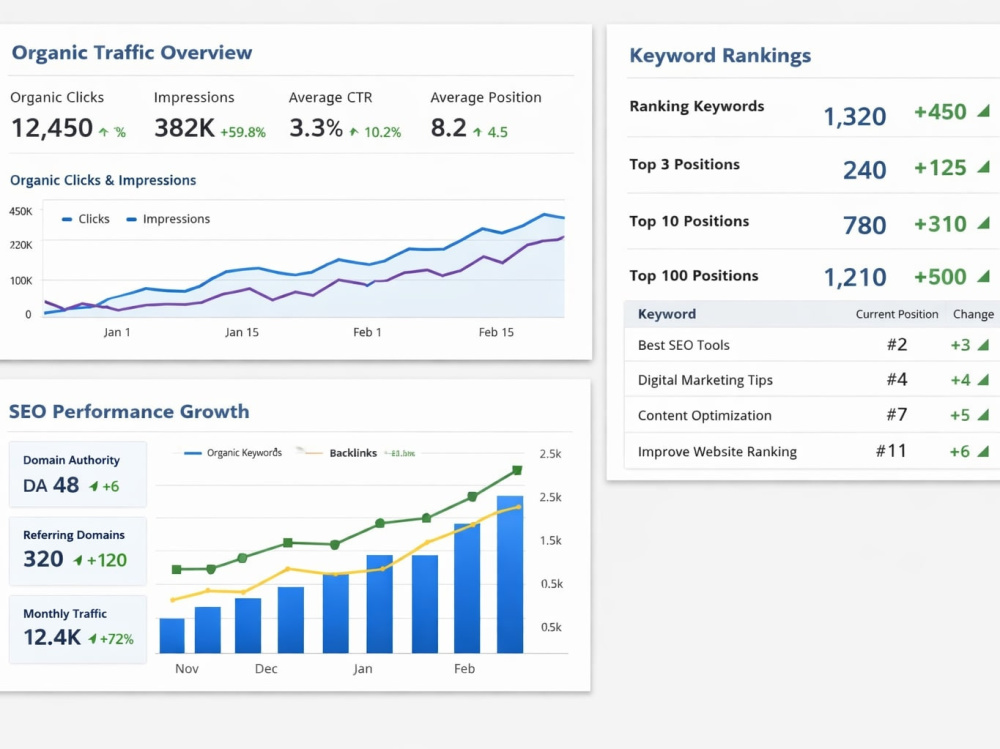The width and height of the screenshot is (1000, 749).
Task: Toggle the Organic Keywords legend entry
Action: pos(233,453)
